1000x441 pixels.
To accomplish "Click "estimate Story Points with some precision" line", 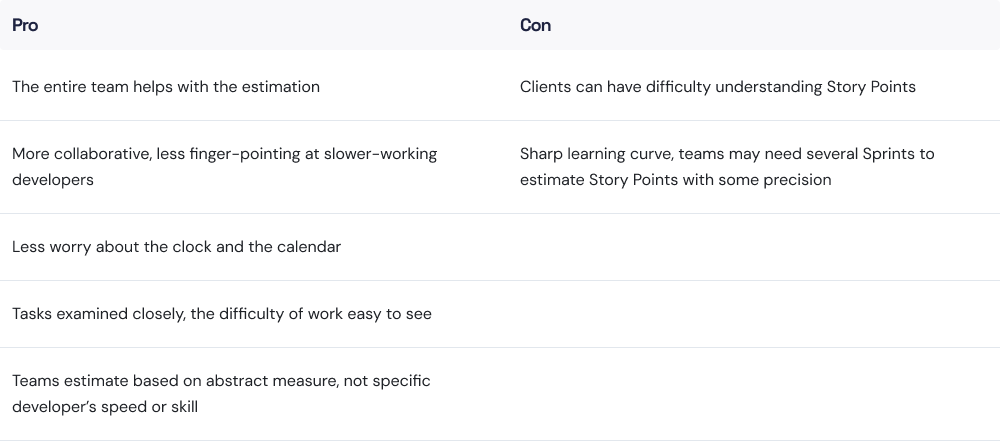I will [x=675, y=180].
